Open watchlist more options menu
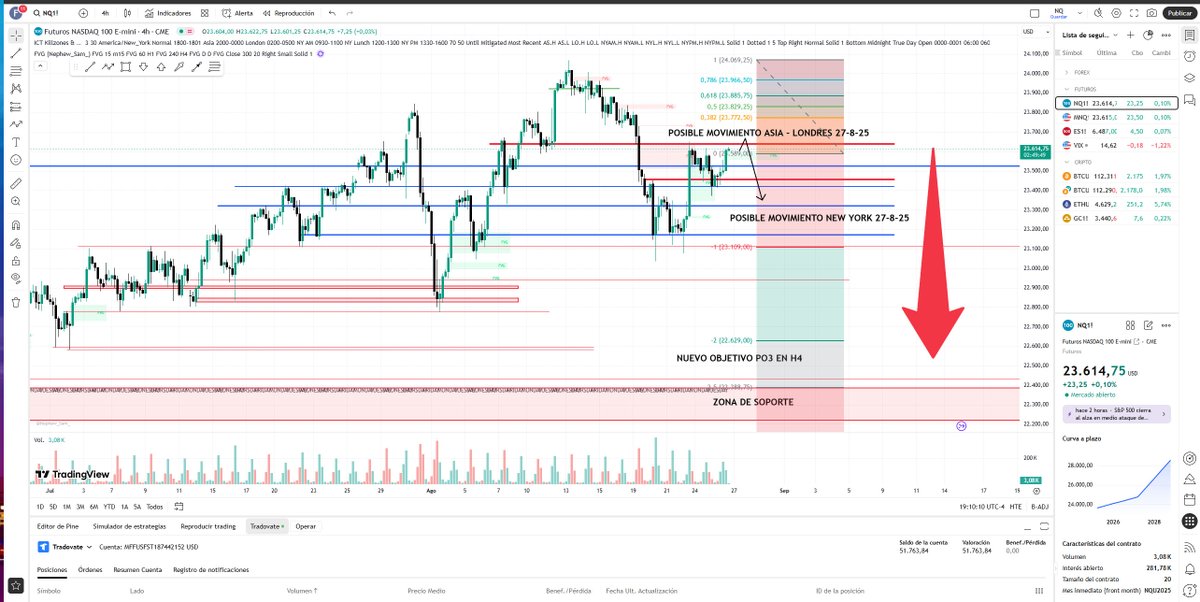1200x602 pixels. 1167,35
